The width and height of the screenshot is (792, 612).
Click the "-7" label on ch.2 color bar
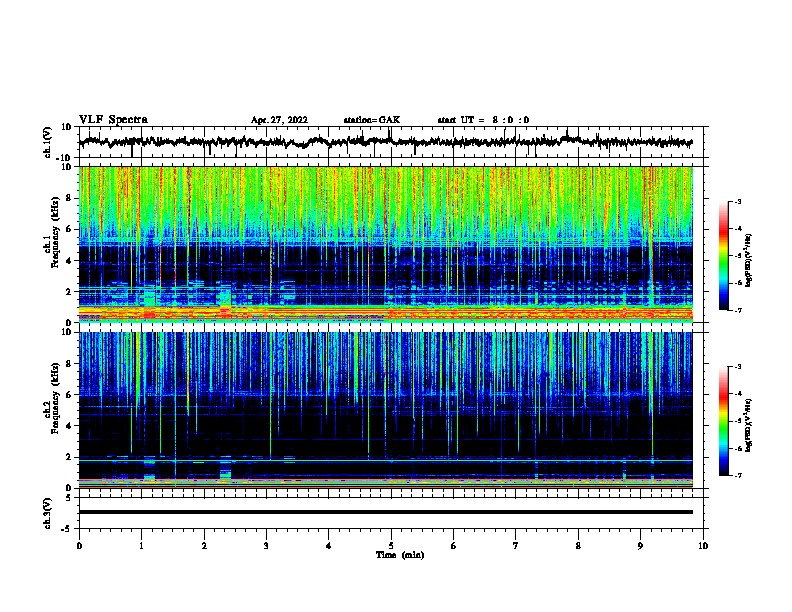pos(737,476)
